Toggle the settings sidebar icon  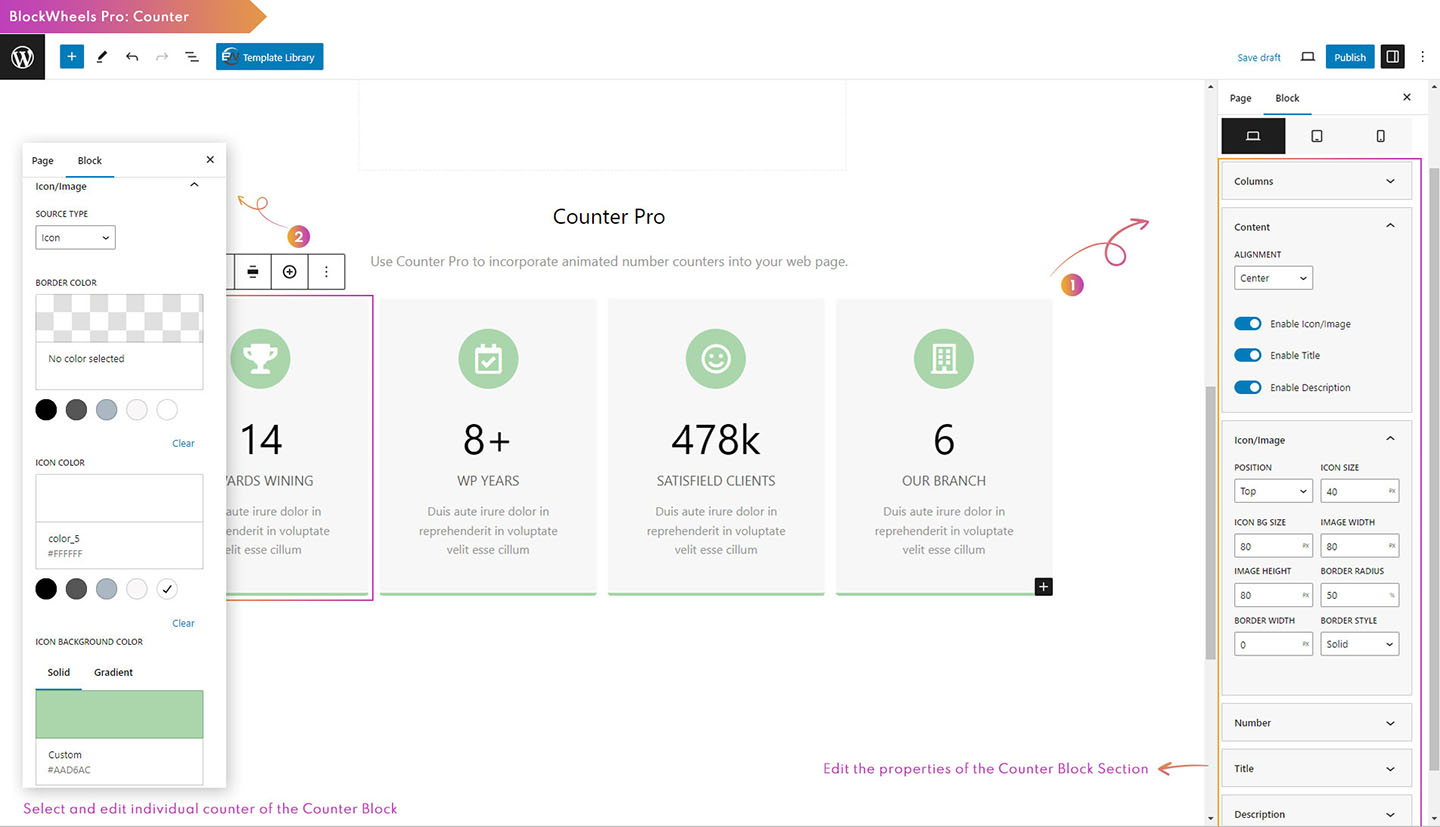[x=1392, y=57]
